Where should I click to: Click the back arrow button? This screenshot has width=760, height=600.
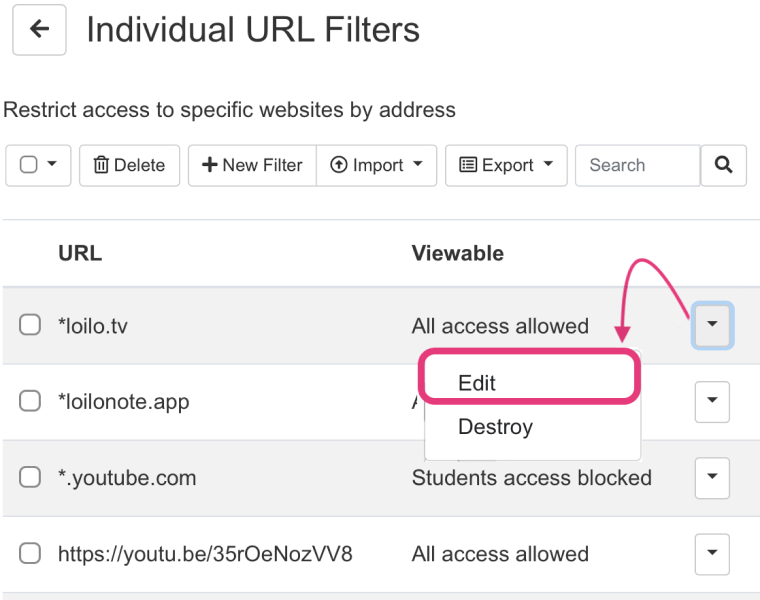tap(39, 30)
